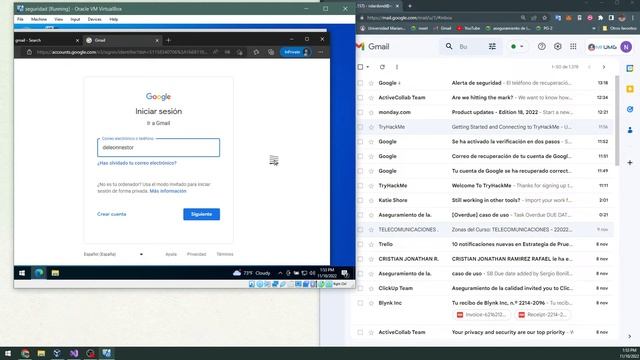640x360 pixels.
Task: Click host taskbar Chrome icon
Action: [25, 353]
